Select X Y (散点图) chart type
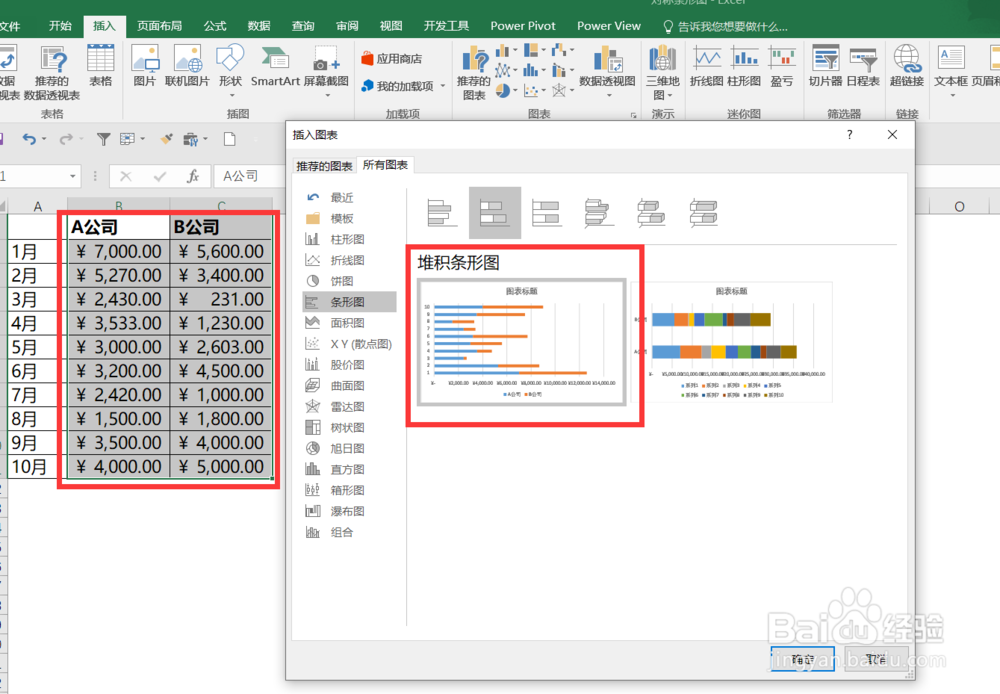1000x694 pixels. 349,344
